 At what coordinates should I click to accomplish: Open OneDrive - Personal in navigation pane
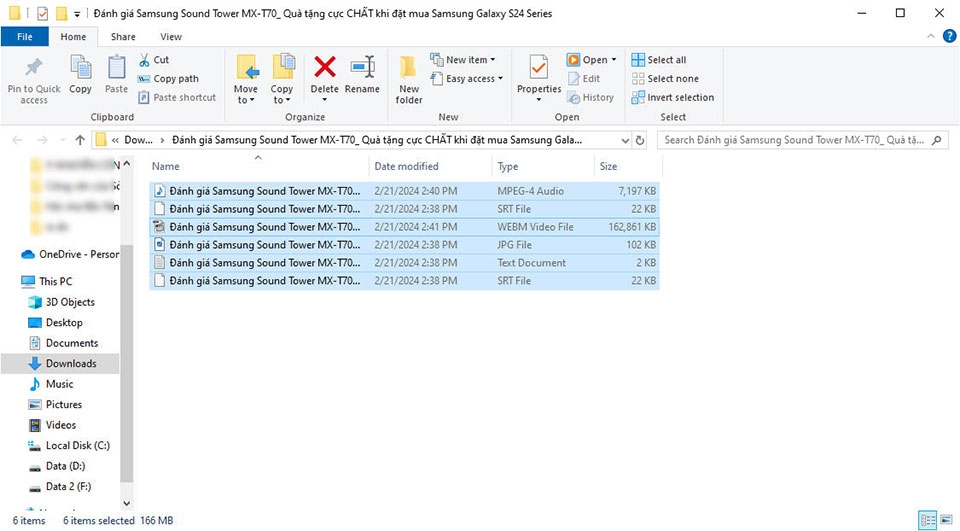pyautogui.click(x=70, y=254)
